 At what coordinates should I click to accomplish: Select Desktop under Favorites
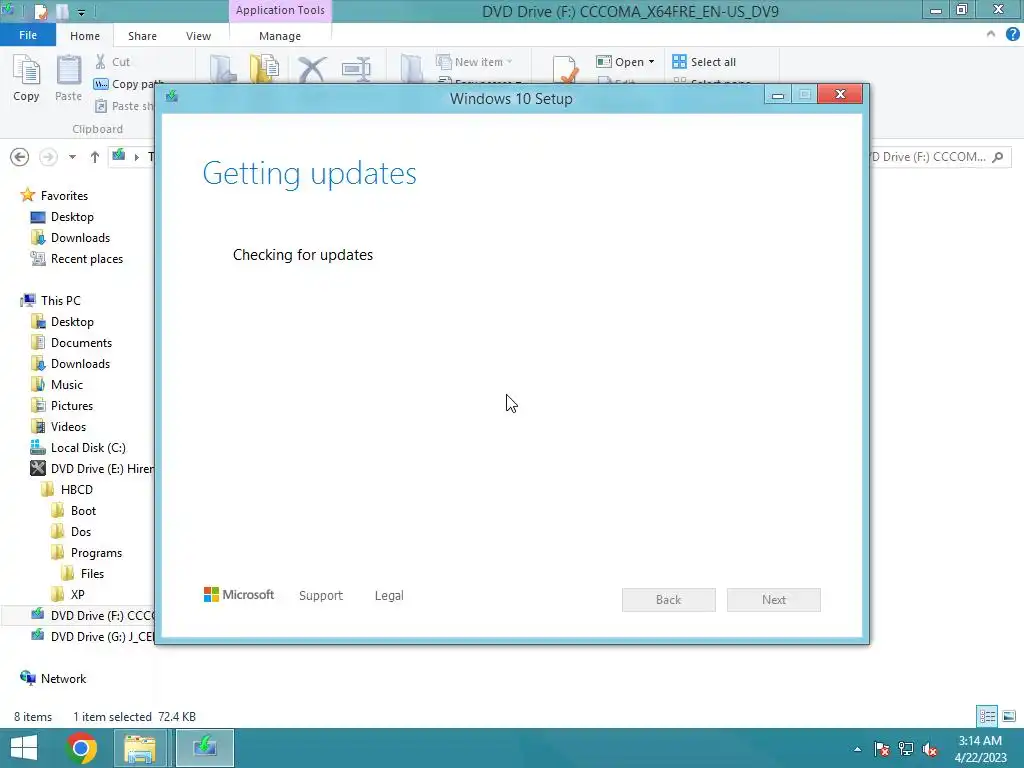click(72, 217)
